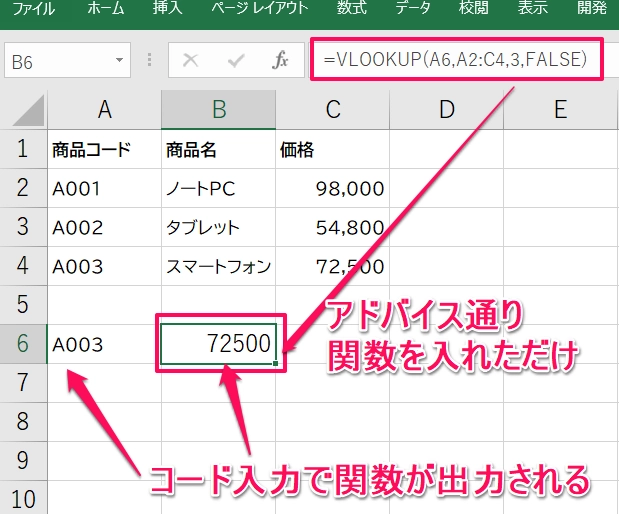Open the 数式 tab

pyautogui.click(x=351, y=9)
